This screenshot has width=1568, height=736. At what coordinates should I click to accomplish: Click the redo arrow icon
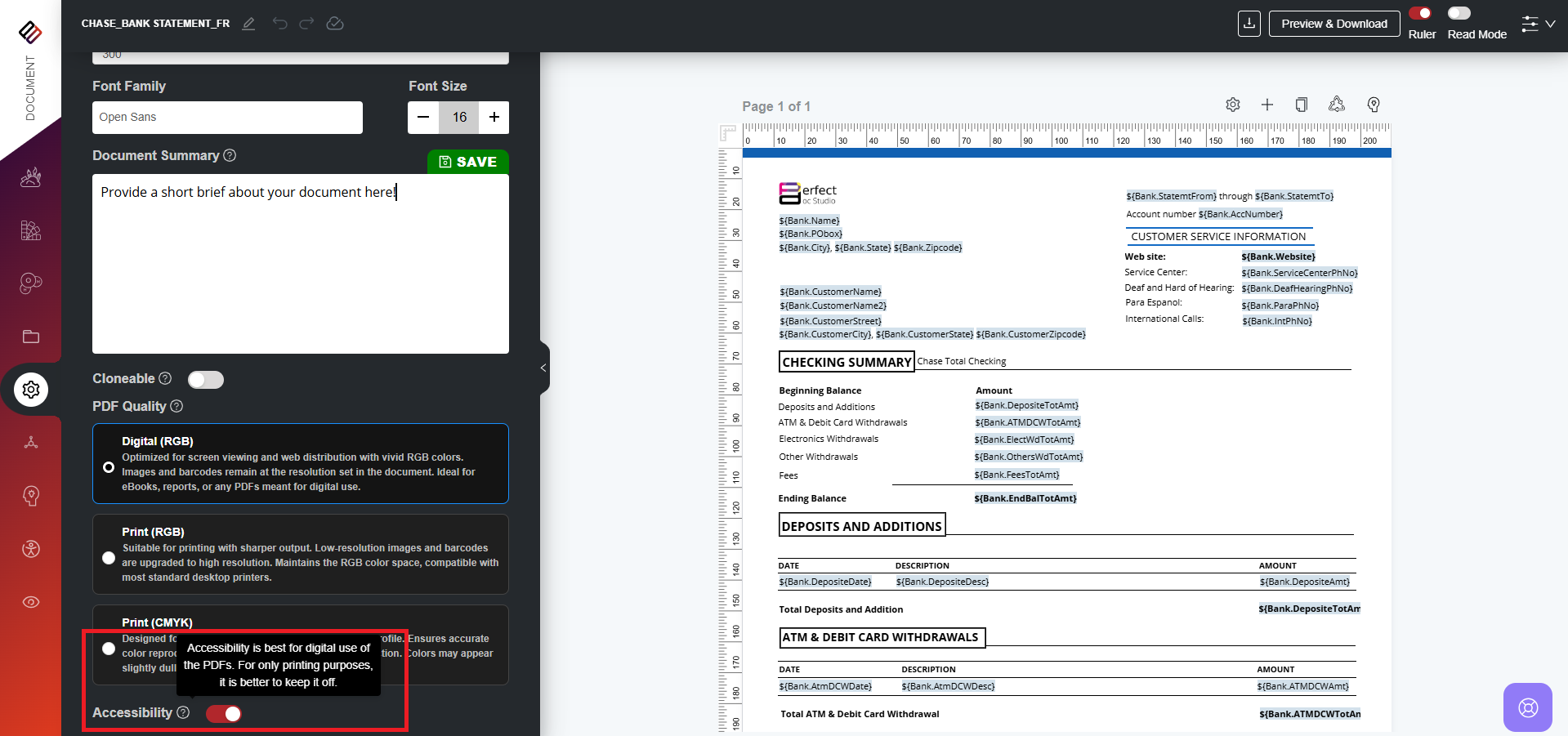(x=306, y=24)
